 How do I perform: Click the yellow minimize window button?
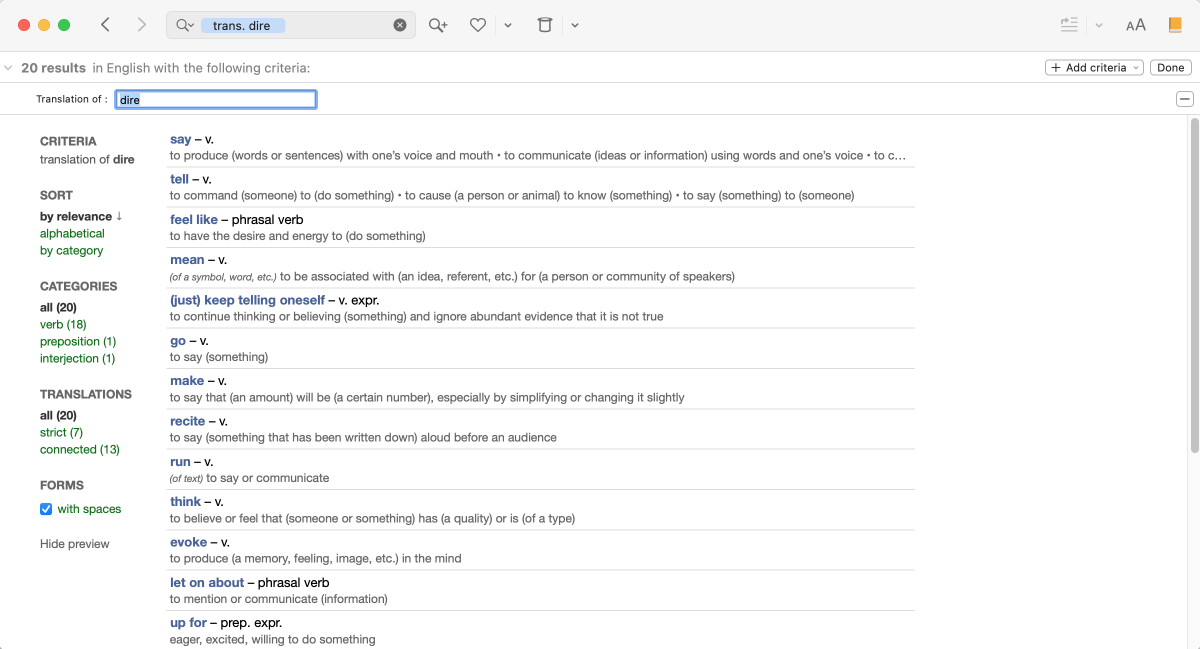point(44,25)
